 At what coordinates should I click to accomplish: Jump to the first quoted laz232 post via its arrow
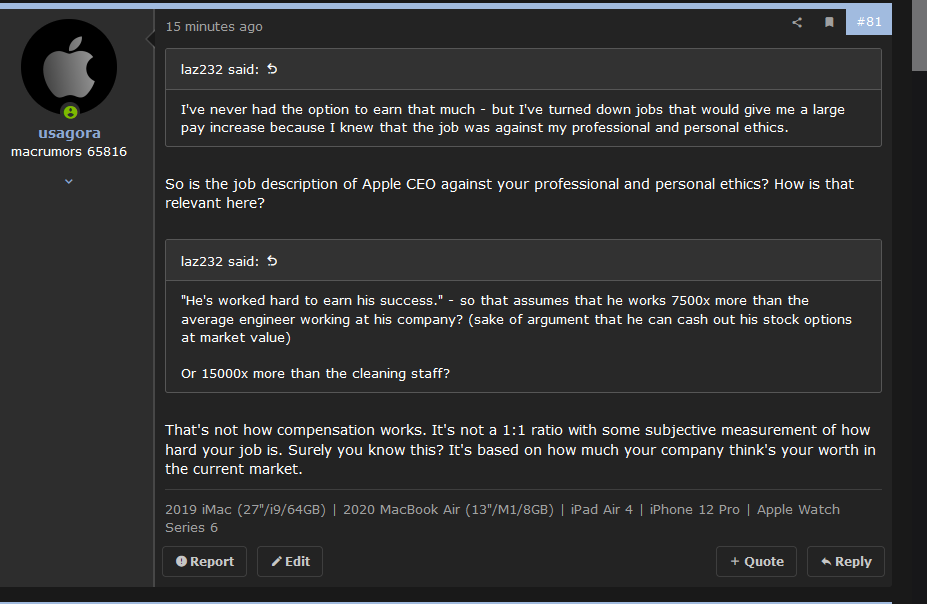pos(272,69)
